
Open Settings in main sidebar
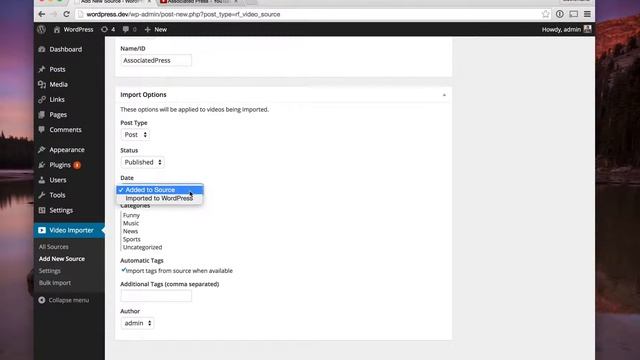tap(61, 210)
